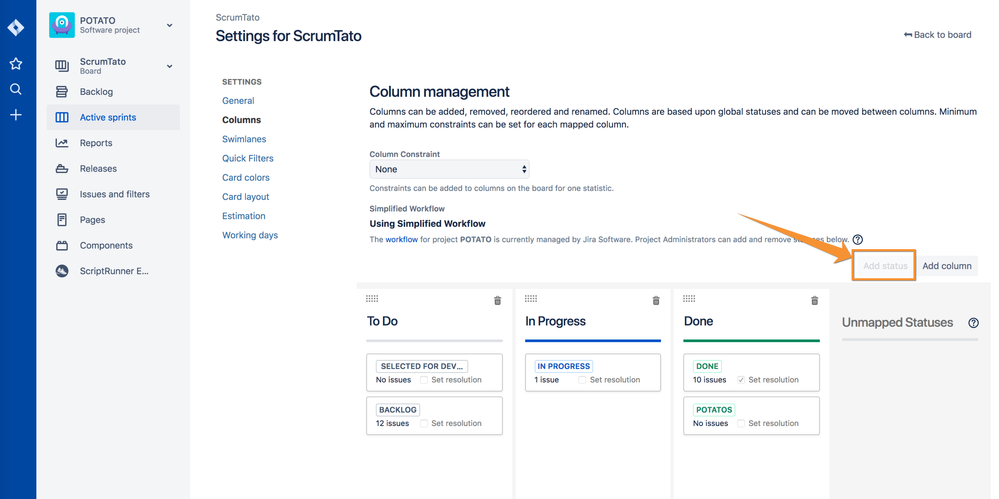Go Back to board
The image size is (999, 499).
pos(937,35)
